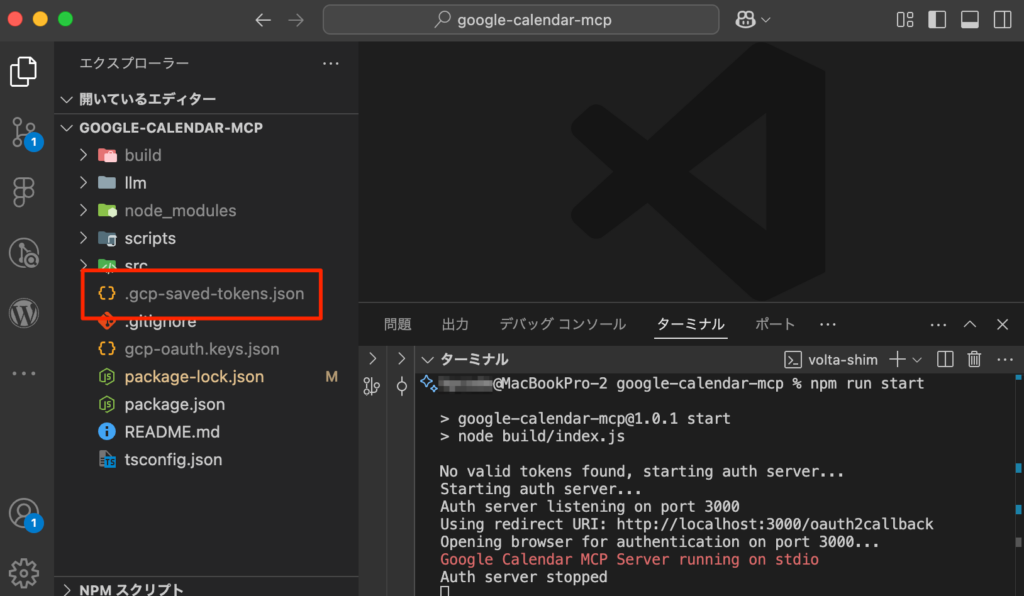Open the Figma extension icon

tap(24, 192)
